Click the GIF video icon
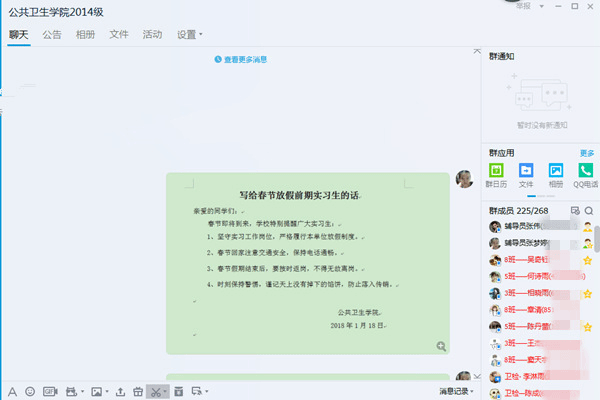The image size is (600, 400). click(49, 391)
